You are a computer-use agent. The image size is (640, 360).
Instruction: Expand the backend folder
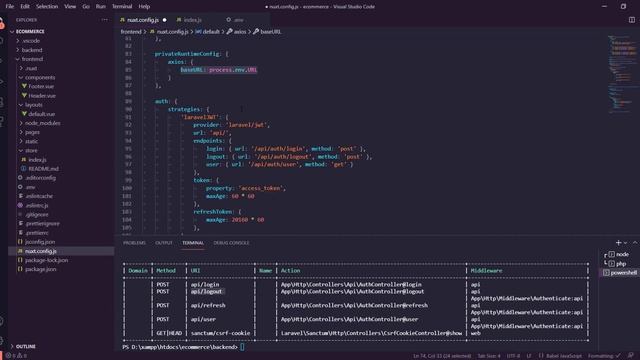coord(32,50)
